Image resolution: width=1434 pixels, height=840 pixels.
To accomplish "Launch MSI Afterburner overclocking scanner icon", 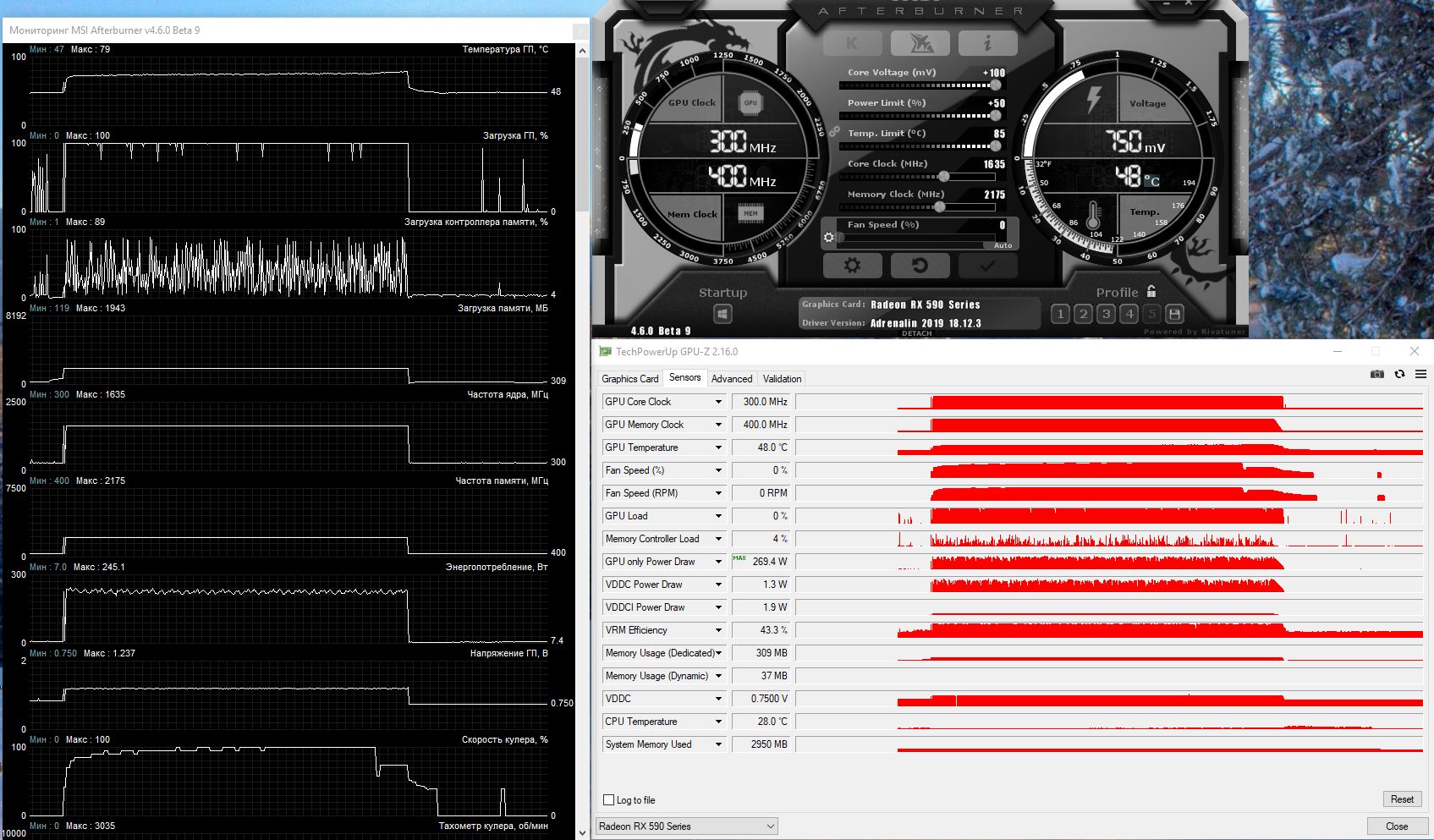I will click(920, 43).
